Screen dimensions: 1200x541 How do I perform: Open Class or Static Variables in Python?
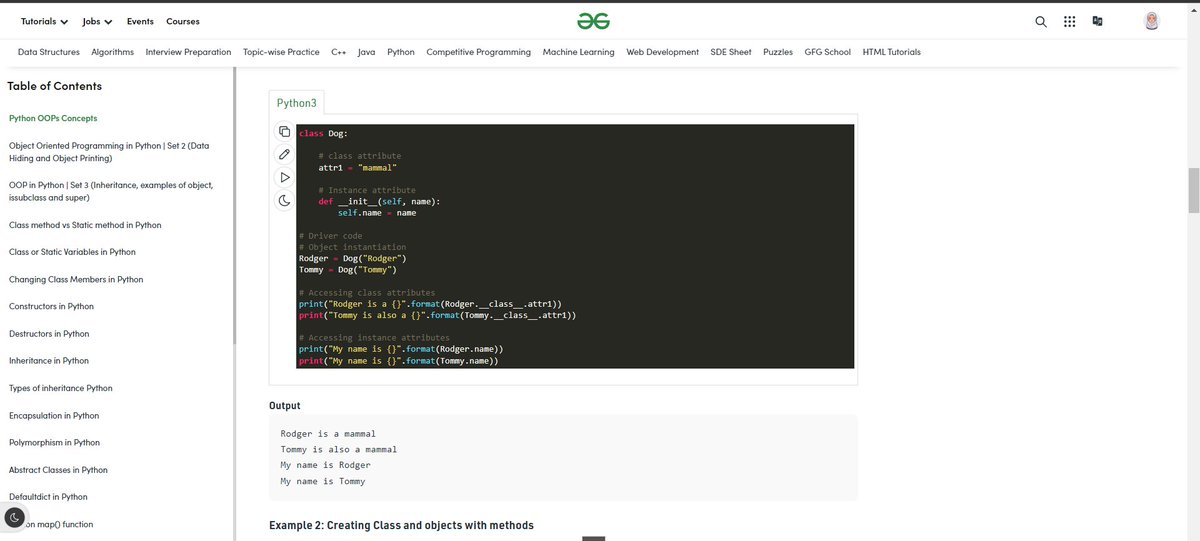point(72,252)
